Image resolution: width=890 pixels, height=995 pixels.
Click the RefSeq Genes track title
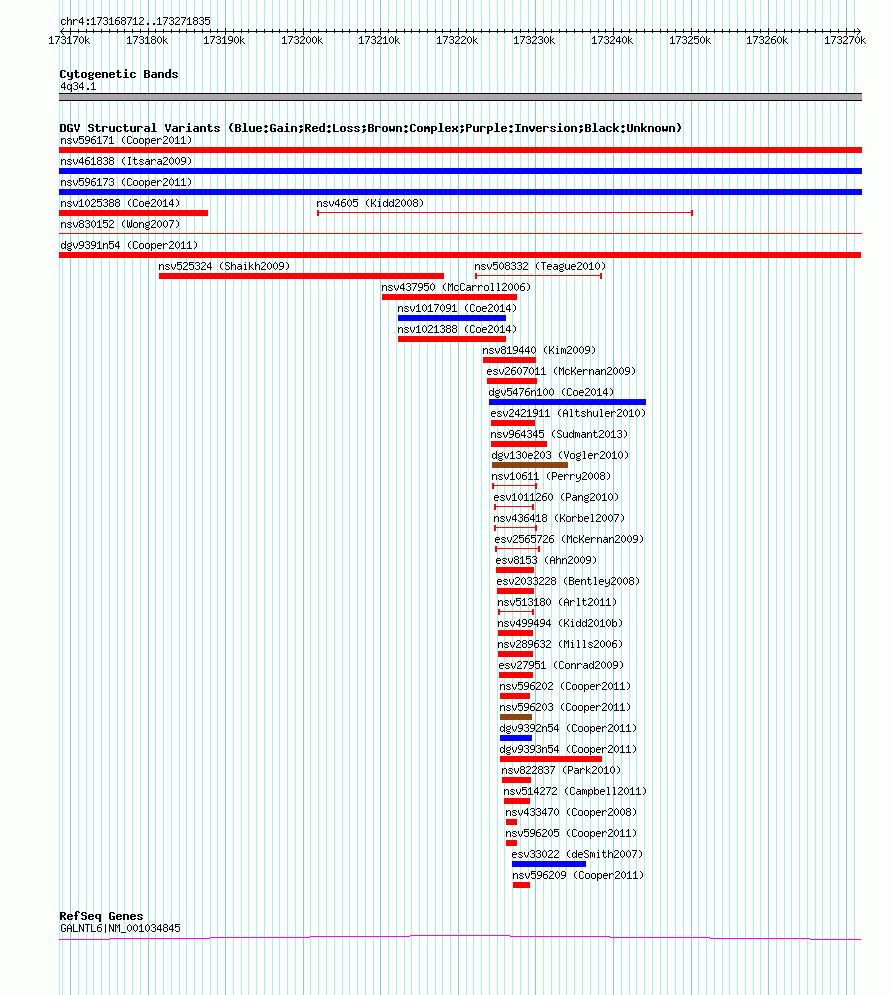click(101, 916)
